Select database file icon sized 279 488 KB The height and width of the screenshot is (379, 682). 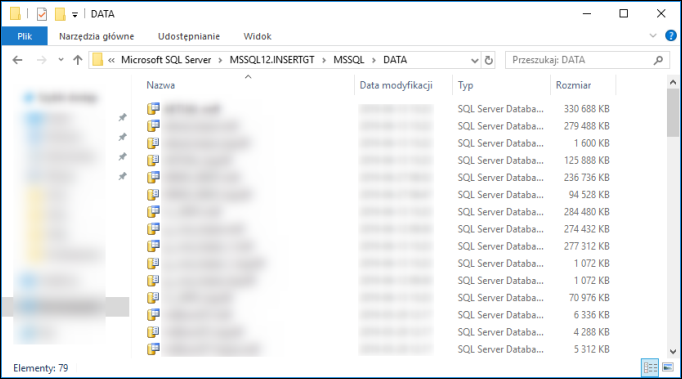pos(153,126)
